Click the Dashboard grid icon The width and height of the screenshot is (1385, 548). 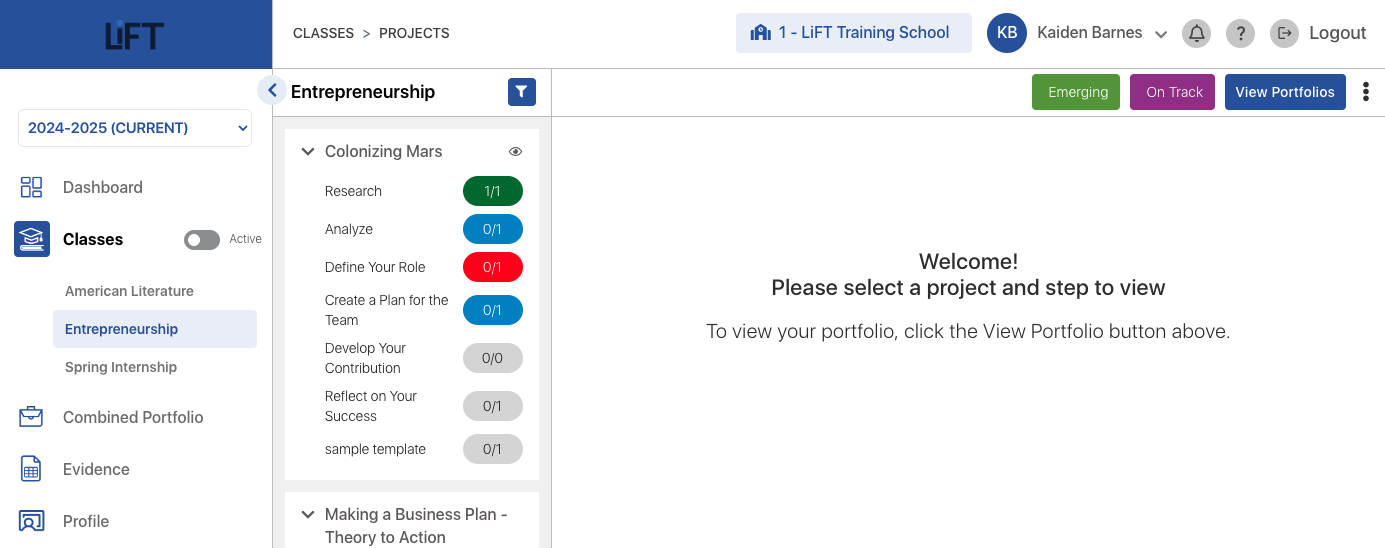(31, 187)
